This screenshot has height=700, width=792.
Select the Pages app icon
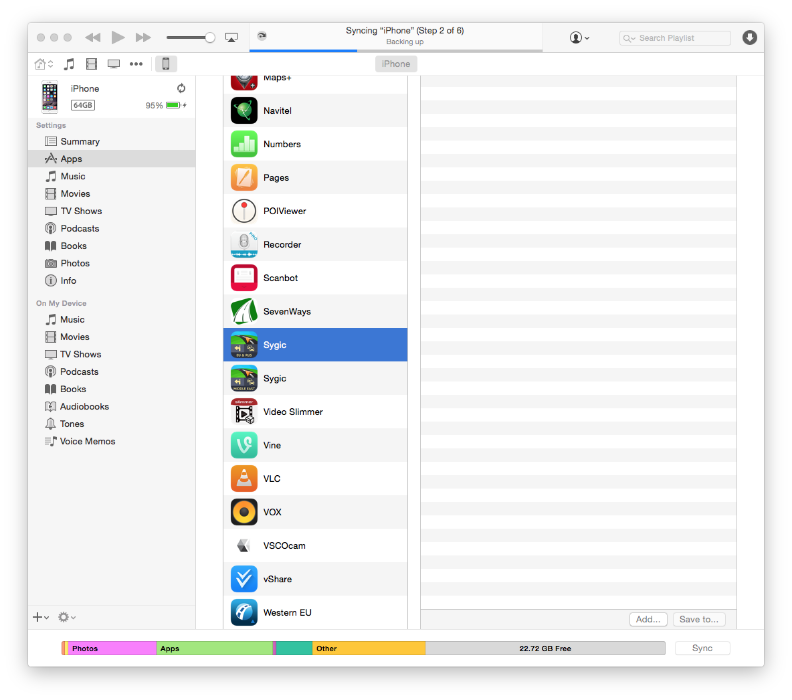[x=244, y=178]
